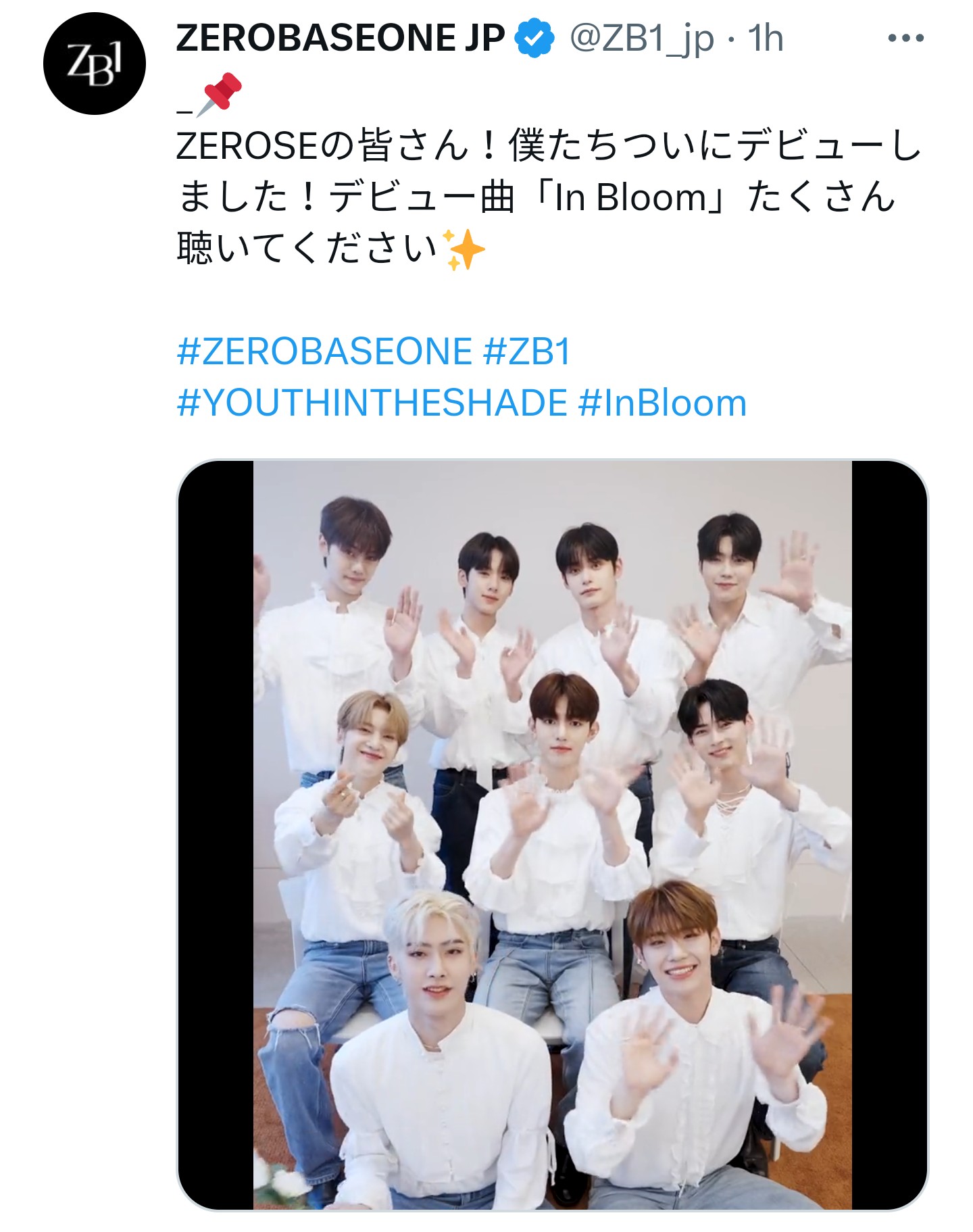This screenshot has width=973, height=1232.
Task: Open the three-dot more options menu
Action: point(905,39)
